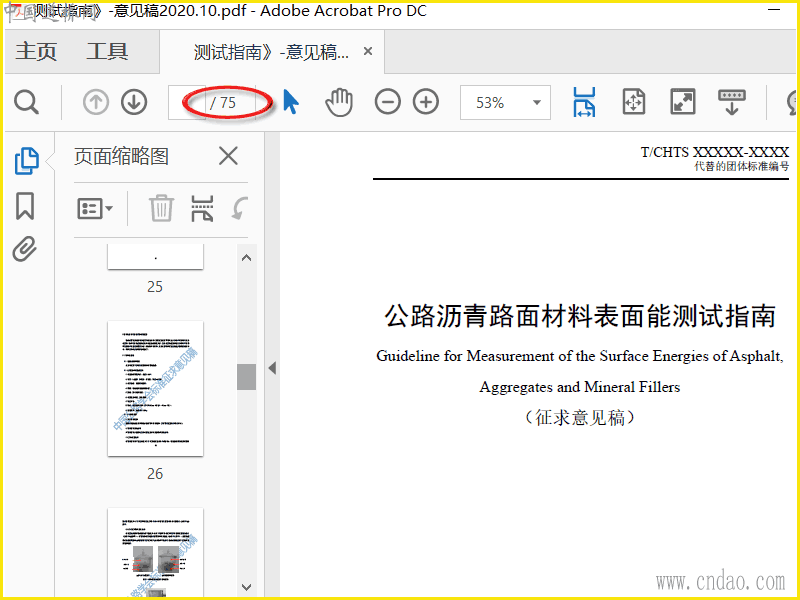
Task: Choose the arrow selection tool
Action: click(x=291, y=102)
